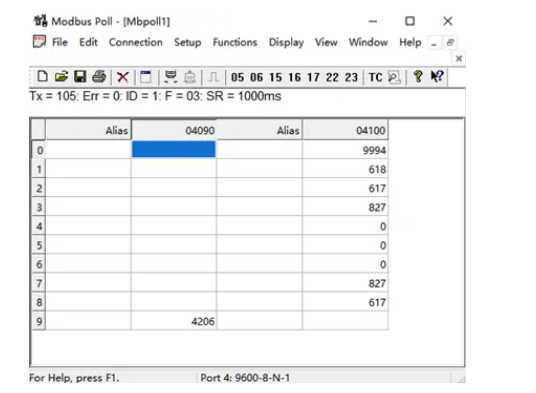Click the 04090 column header

(x=174, y=130)
